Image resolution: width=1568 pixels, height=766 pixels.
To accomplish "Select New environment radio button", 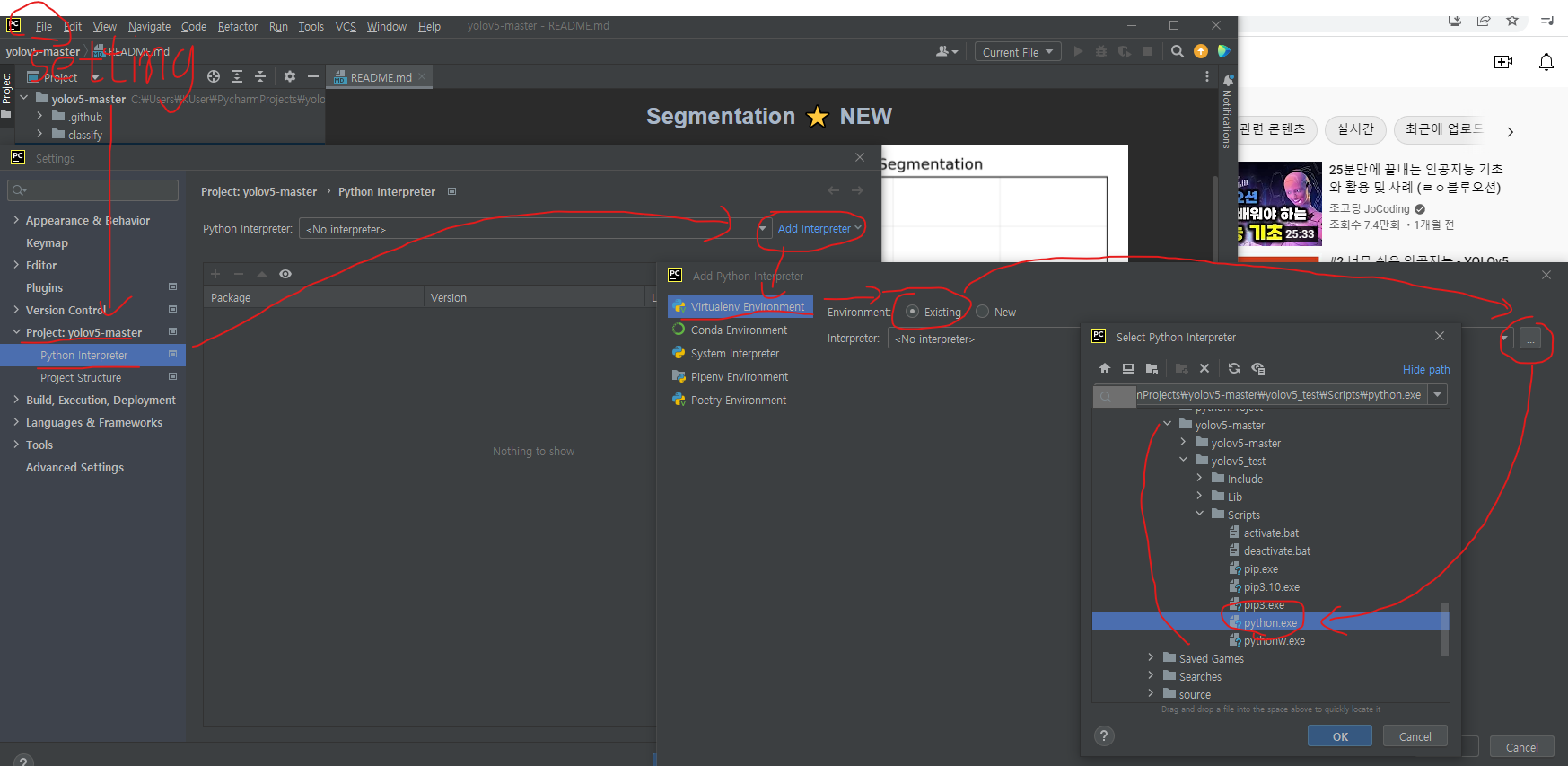I will (x=983, y=312).
